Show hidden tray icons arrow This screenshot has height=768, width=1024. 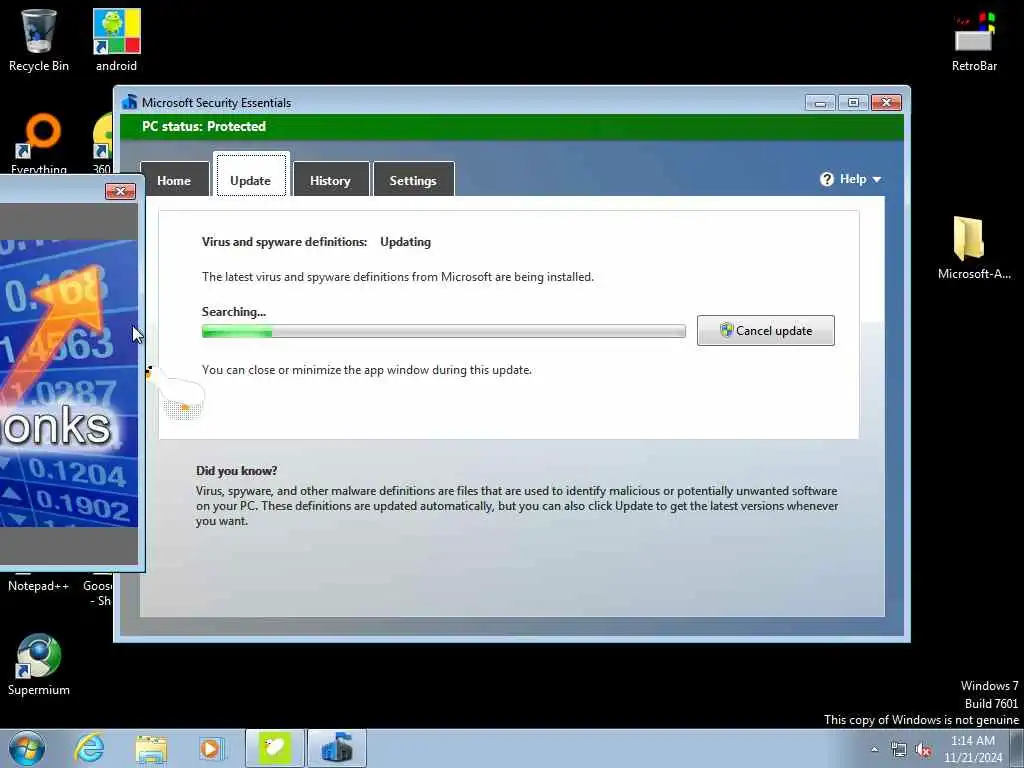coord(874,750)
